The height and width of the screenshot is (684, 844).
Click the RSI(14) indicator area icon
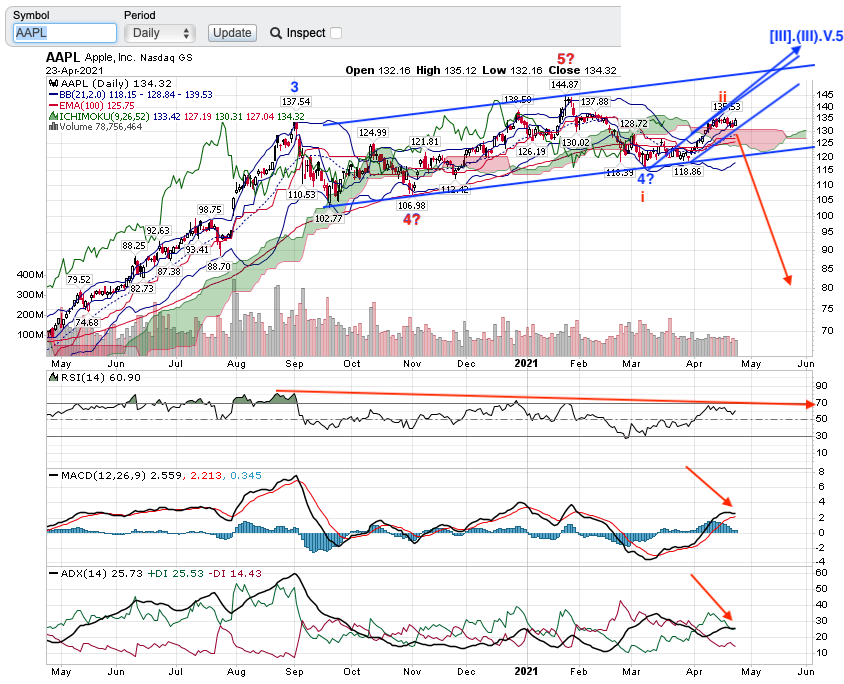[52, 376]
